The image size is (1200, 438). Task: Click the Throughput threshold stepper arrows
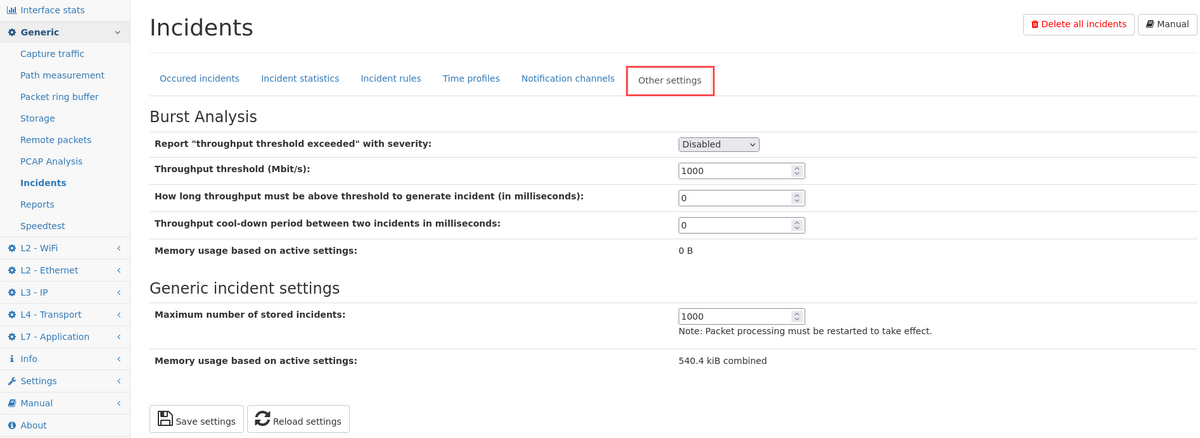tap(797, 171)
